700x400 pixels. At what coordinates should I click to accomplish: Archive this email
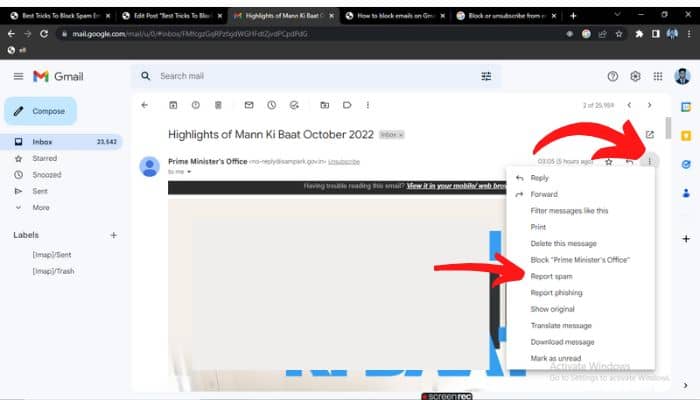point(173,105)
